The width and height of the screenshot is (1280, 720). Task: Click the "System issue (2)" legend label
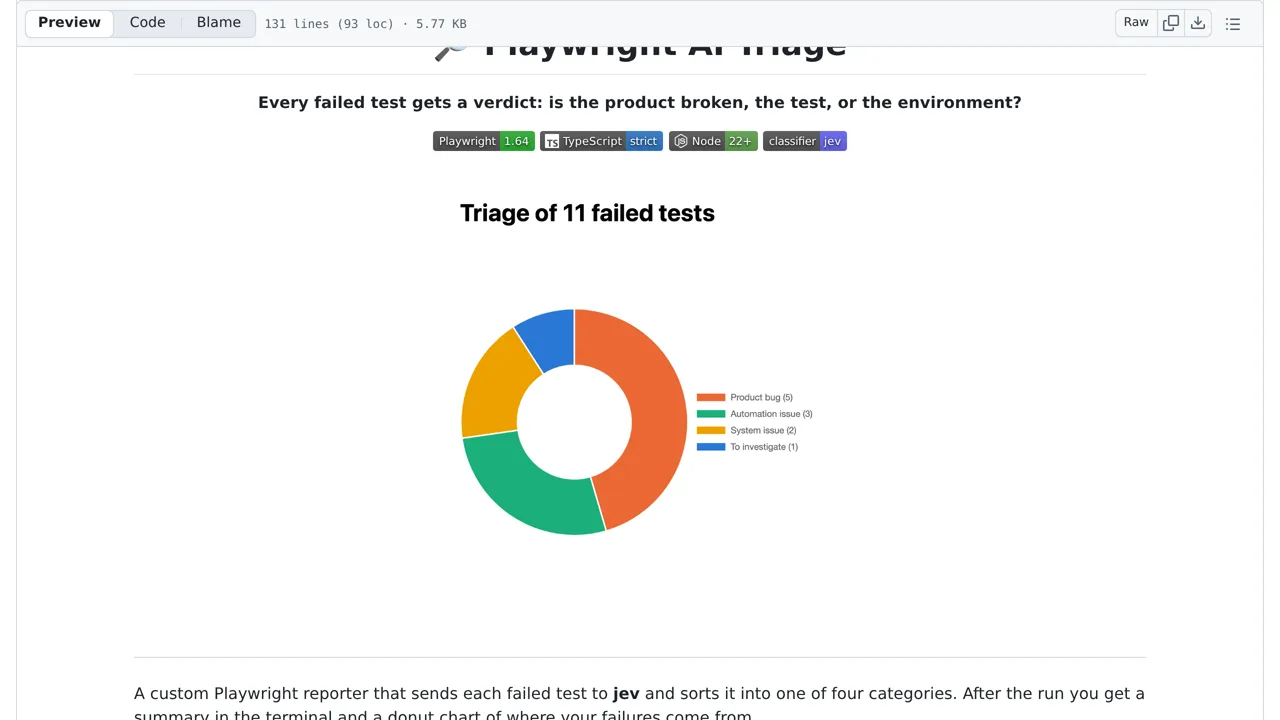(x=763, y=431)
